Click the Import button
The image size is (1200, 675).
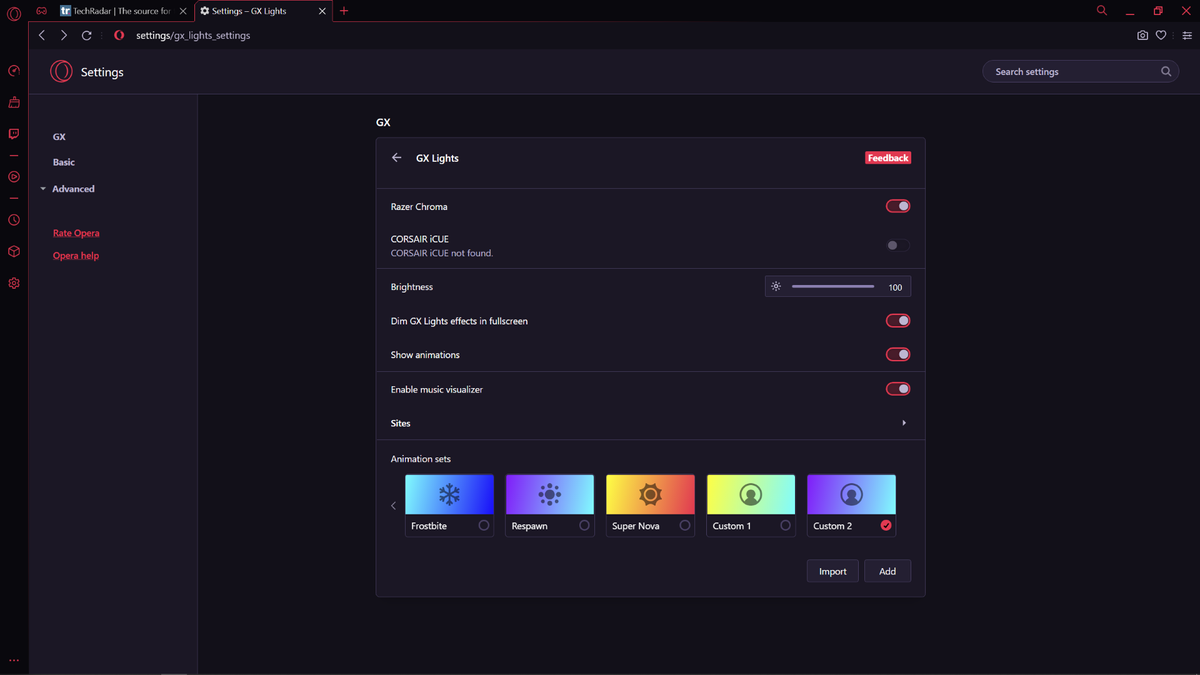(x=832, y=570)
